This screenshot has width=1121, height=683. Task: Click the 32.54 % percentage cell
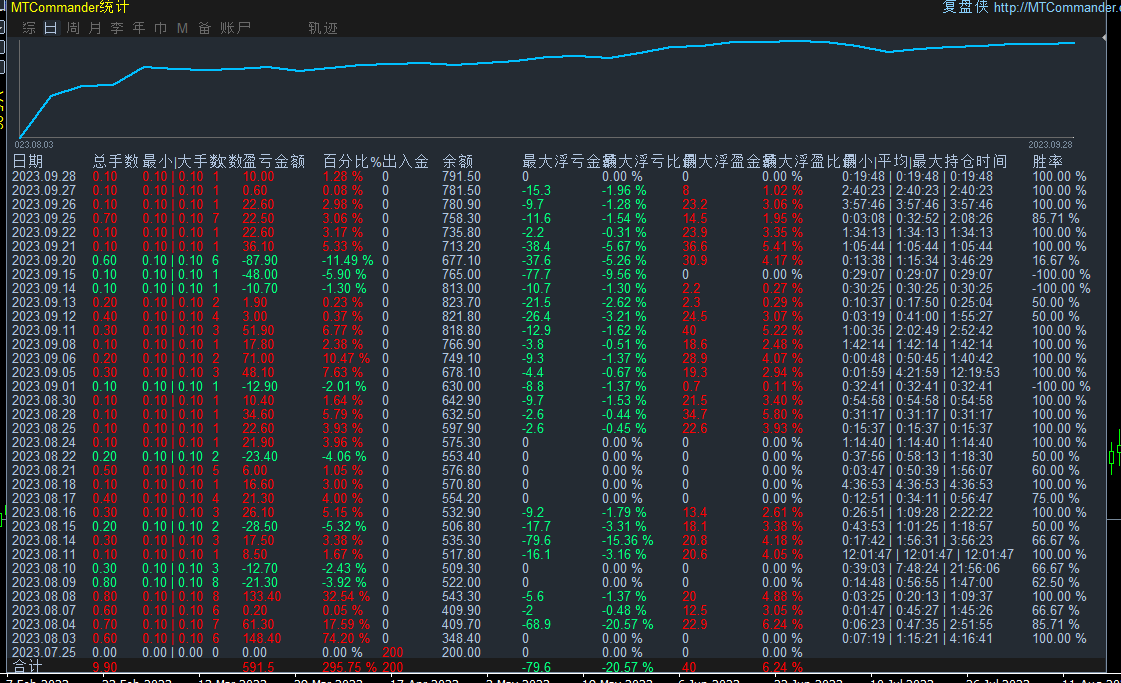click(346, 596)
